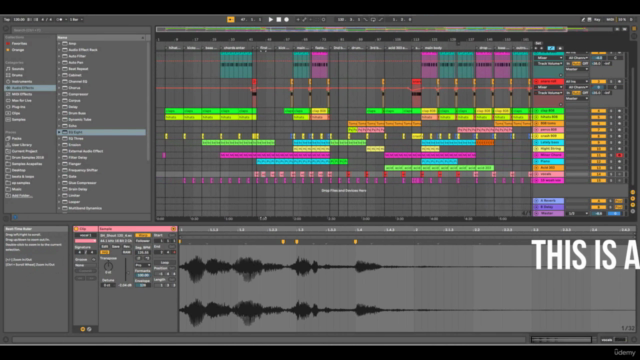Click the Transpose knob
The image size is (640, 360).
108,266
